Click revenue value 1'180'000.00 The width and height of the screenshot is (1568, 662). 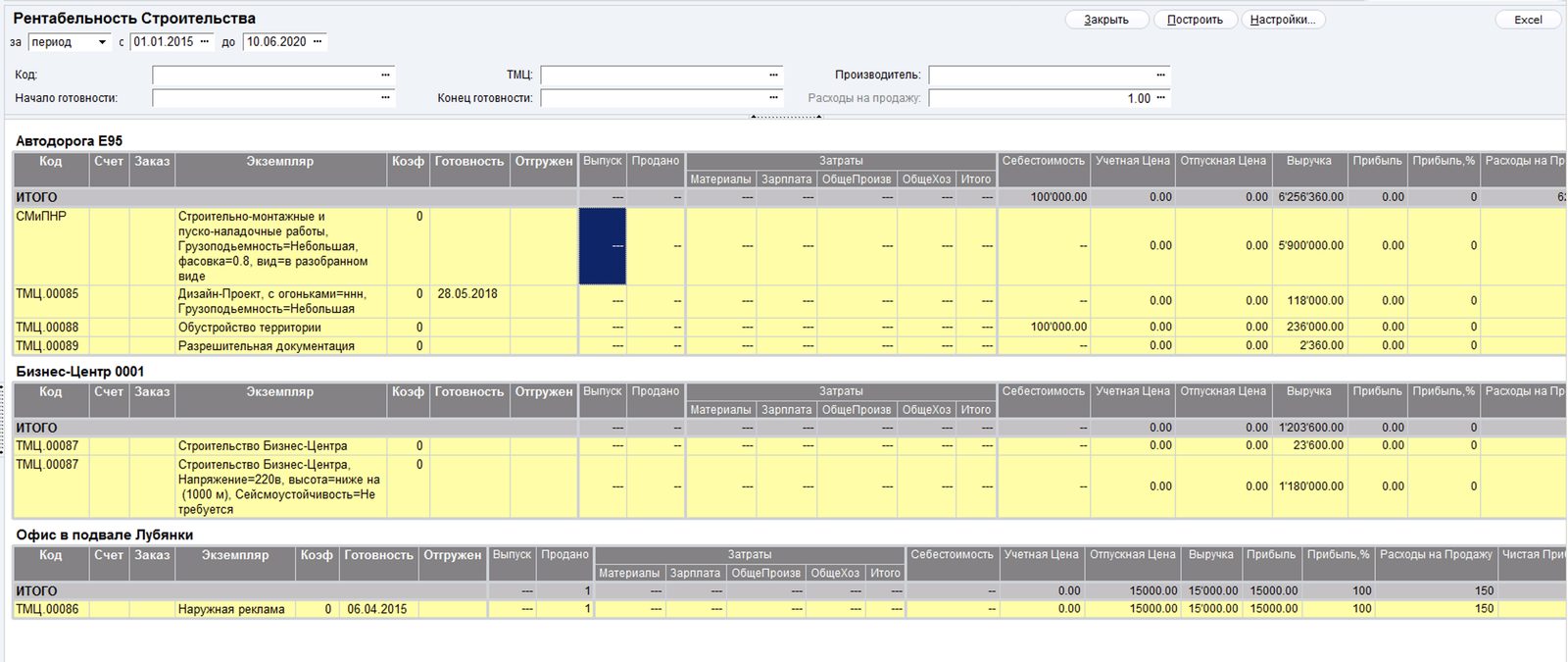[x=1310, y=486]
